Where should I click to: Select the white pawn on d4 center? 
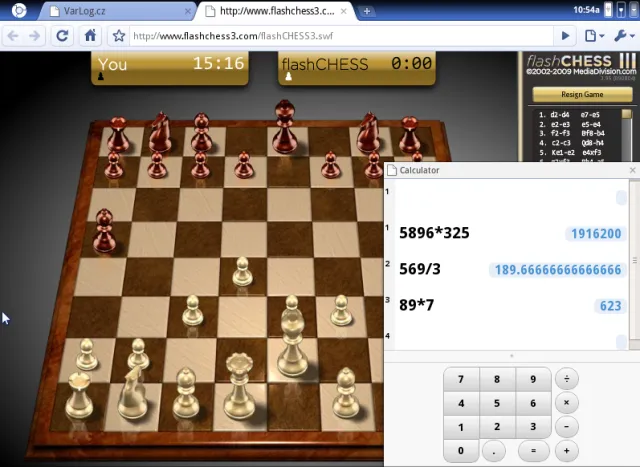(x=242, y=271)
